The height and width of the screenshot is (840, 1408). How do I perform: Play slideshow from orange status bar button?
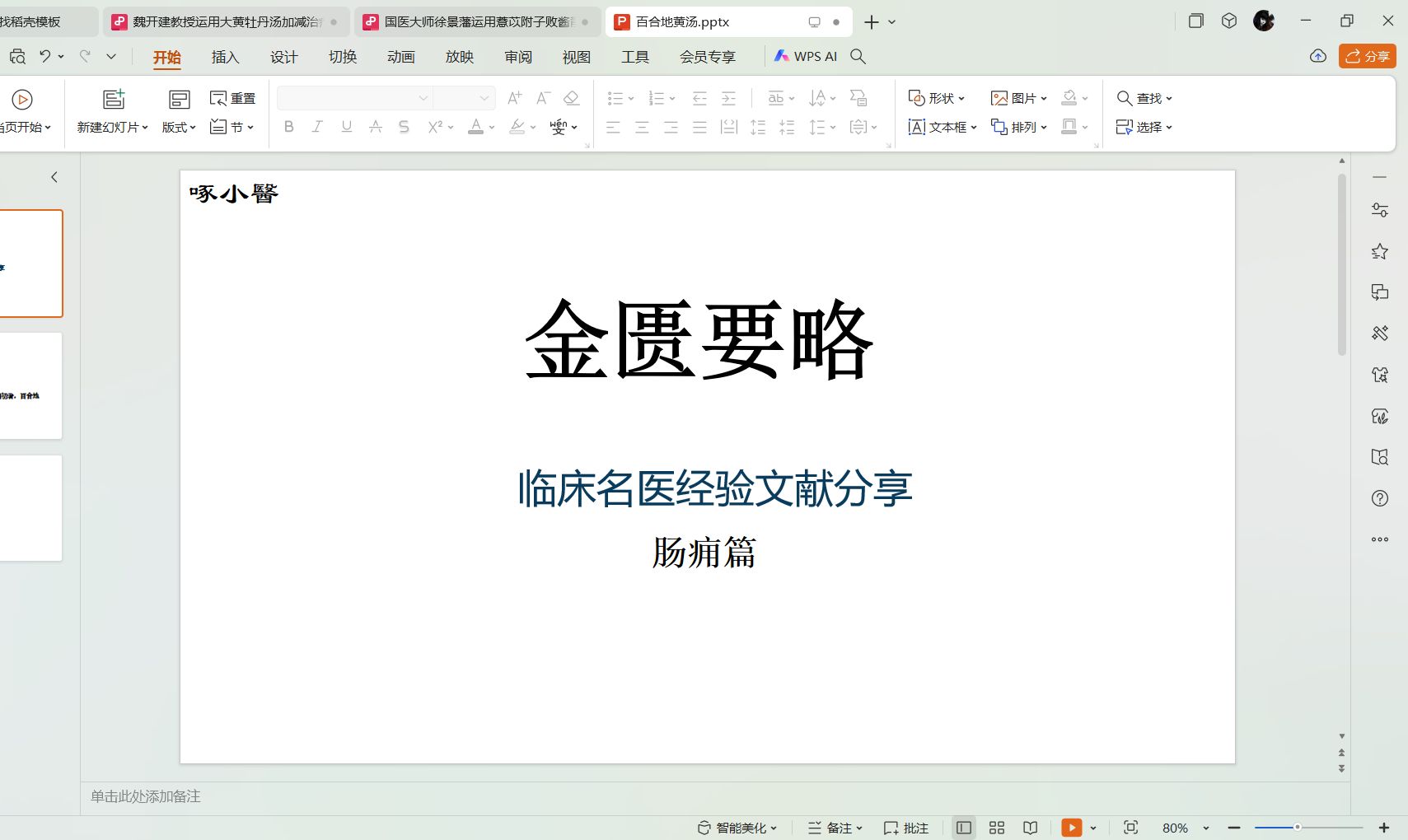click(x=1071, y=828)
